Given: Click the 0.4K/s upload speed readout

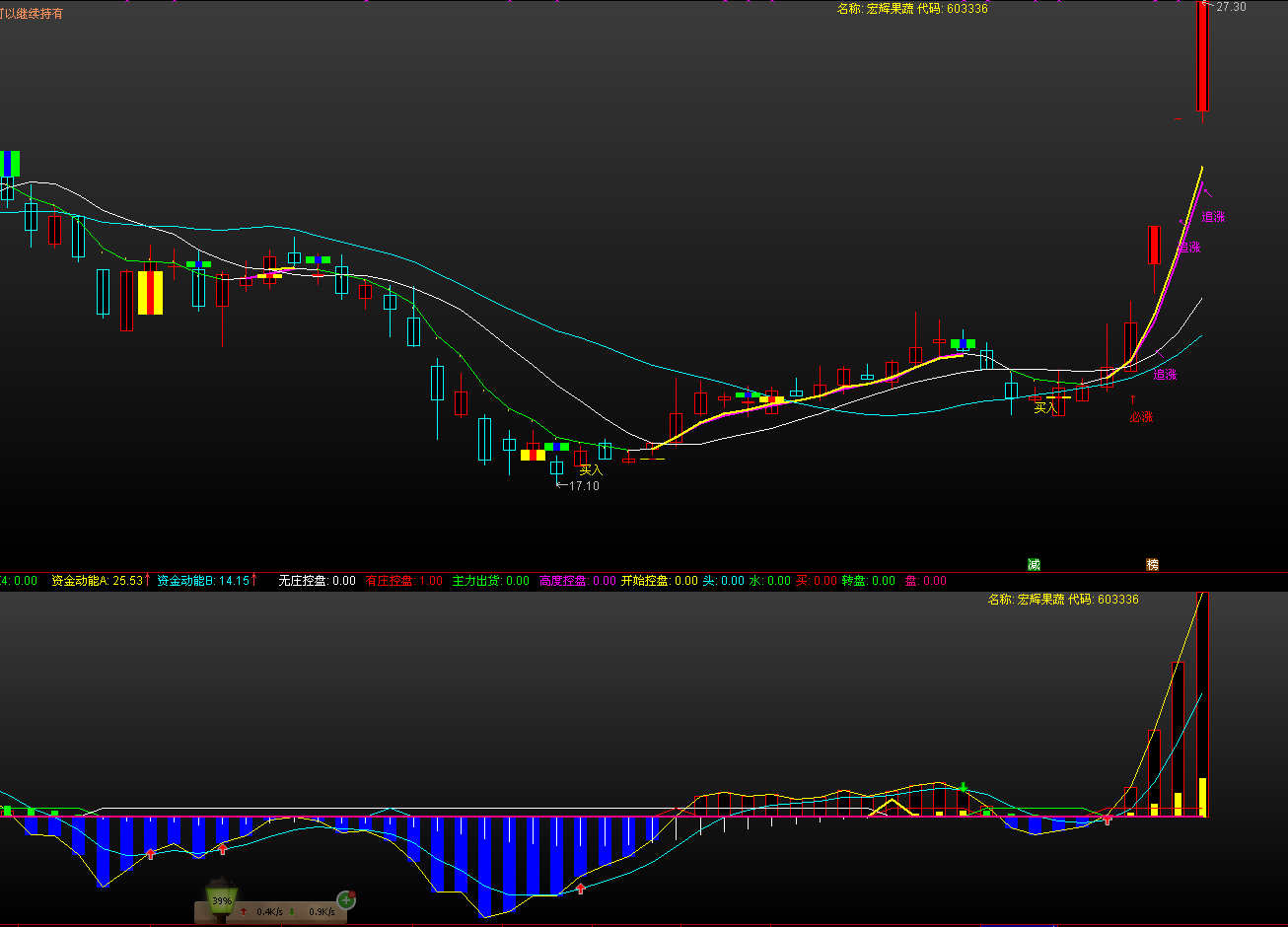Looking at the screenshot, I should 269,912.
